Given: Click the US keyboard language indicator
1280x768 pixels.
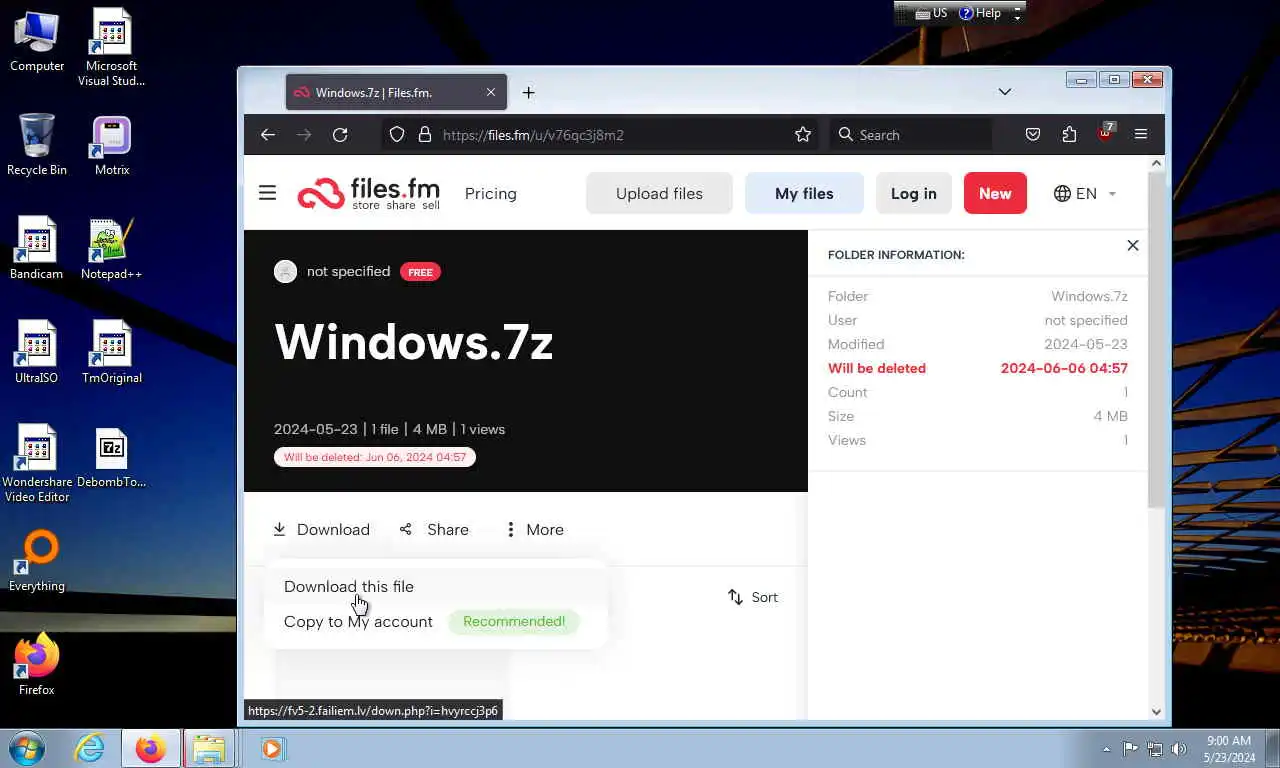Looking at the screenshot, I should point(931,13).
